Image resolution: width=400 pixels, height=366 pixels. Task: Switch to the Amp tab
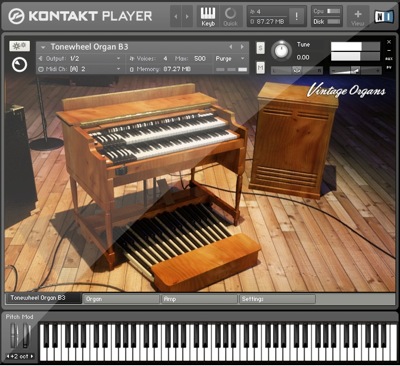199,299
